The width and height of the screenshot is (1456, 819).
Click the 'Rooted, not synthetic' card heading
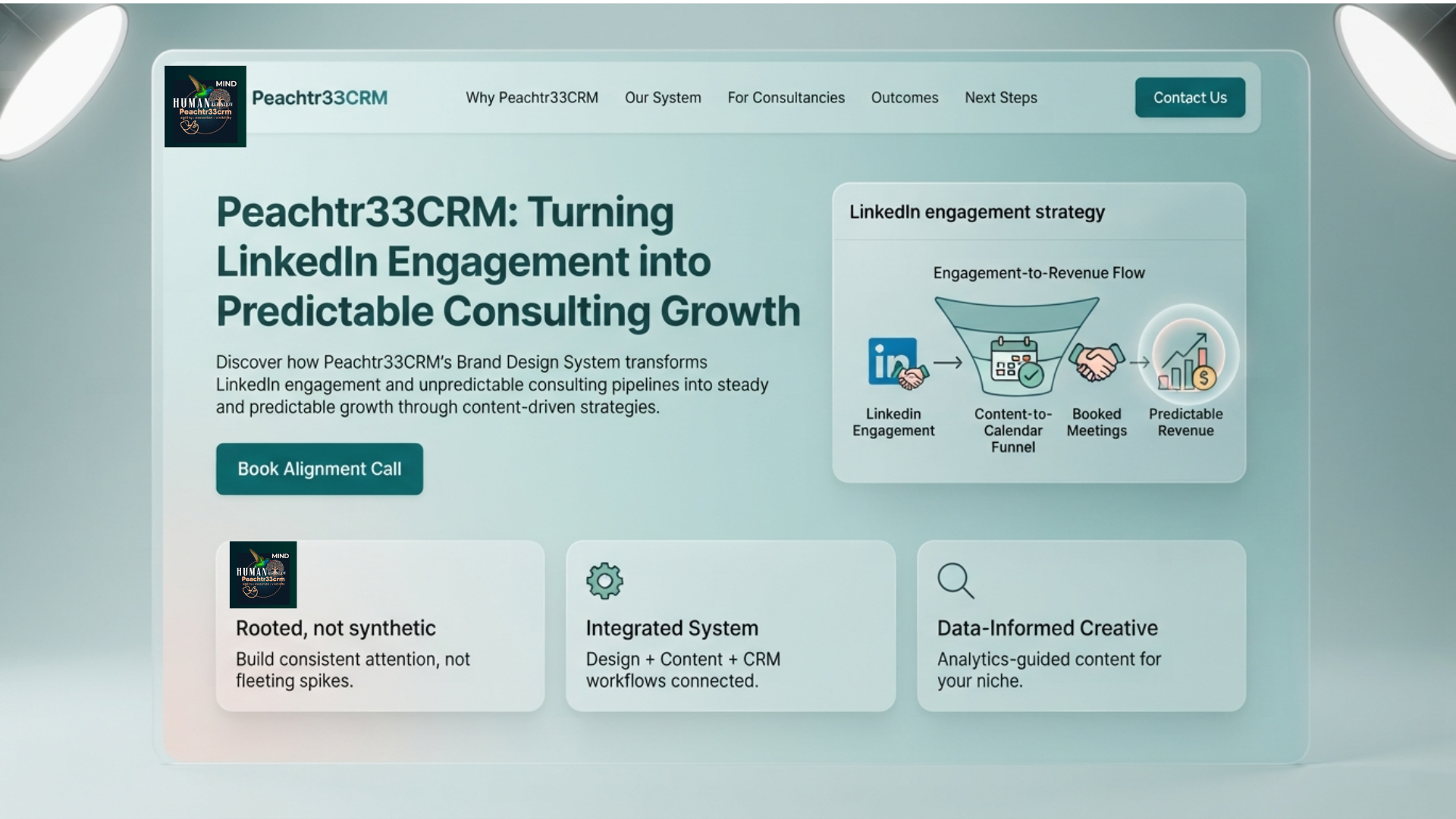point(336,628)
